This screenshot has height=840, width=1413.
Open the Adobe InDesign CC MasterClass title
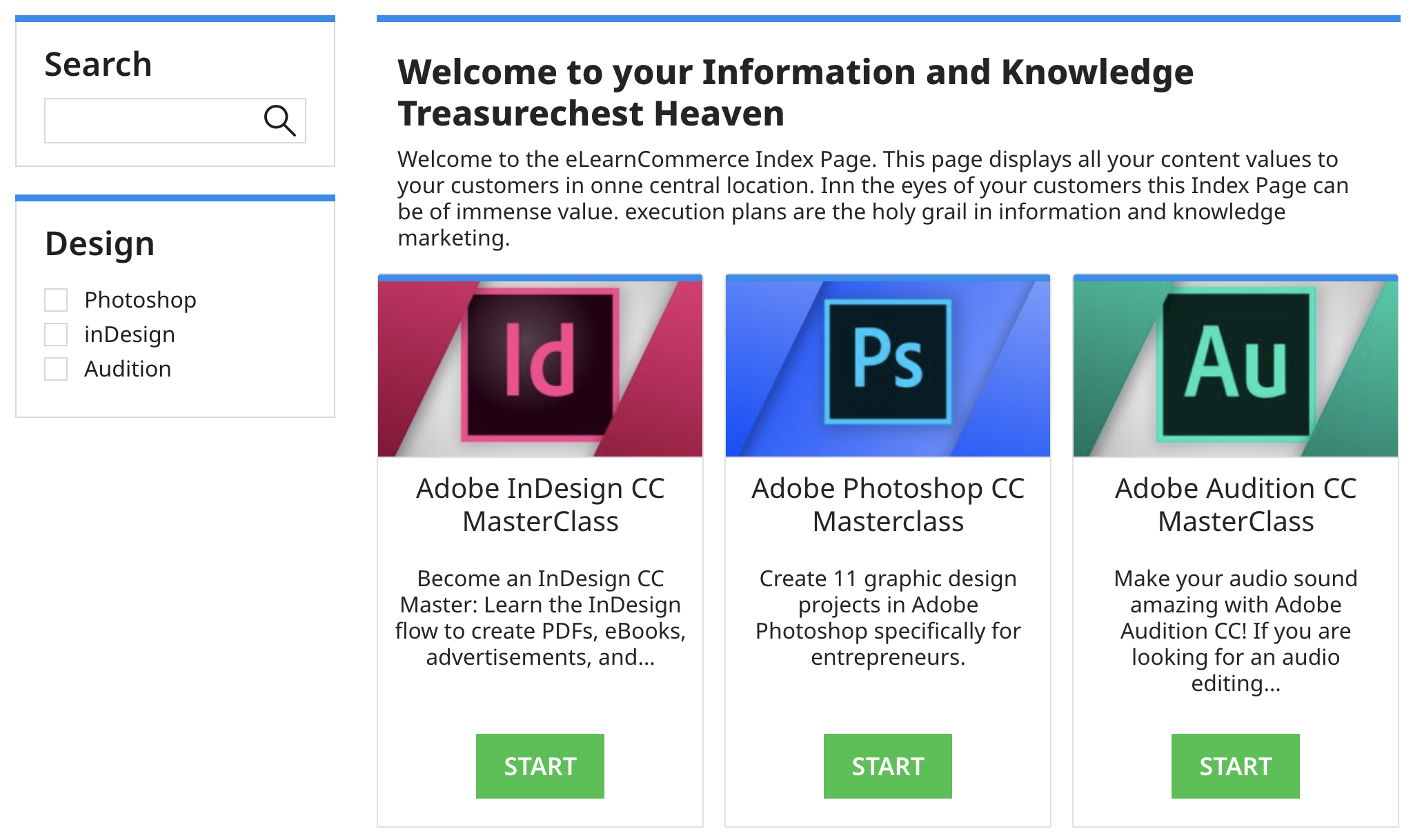click(540, 505)
